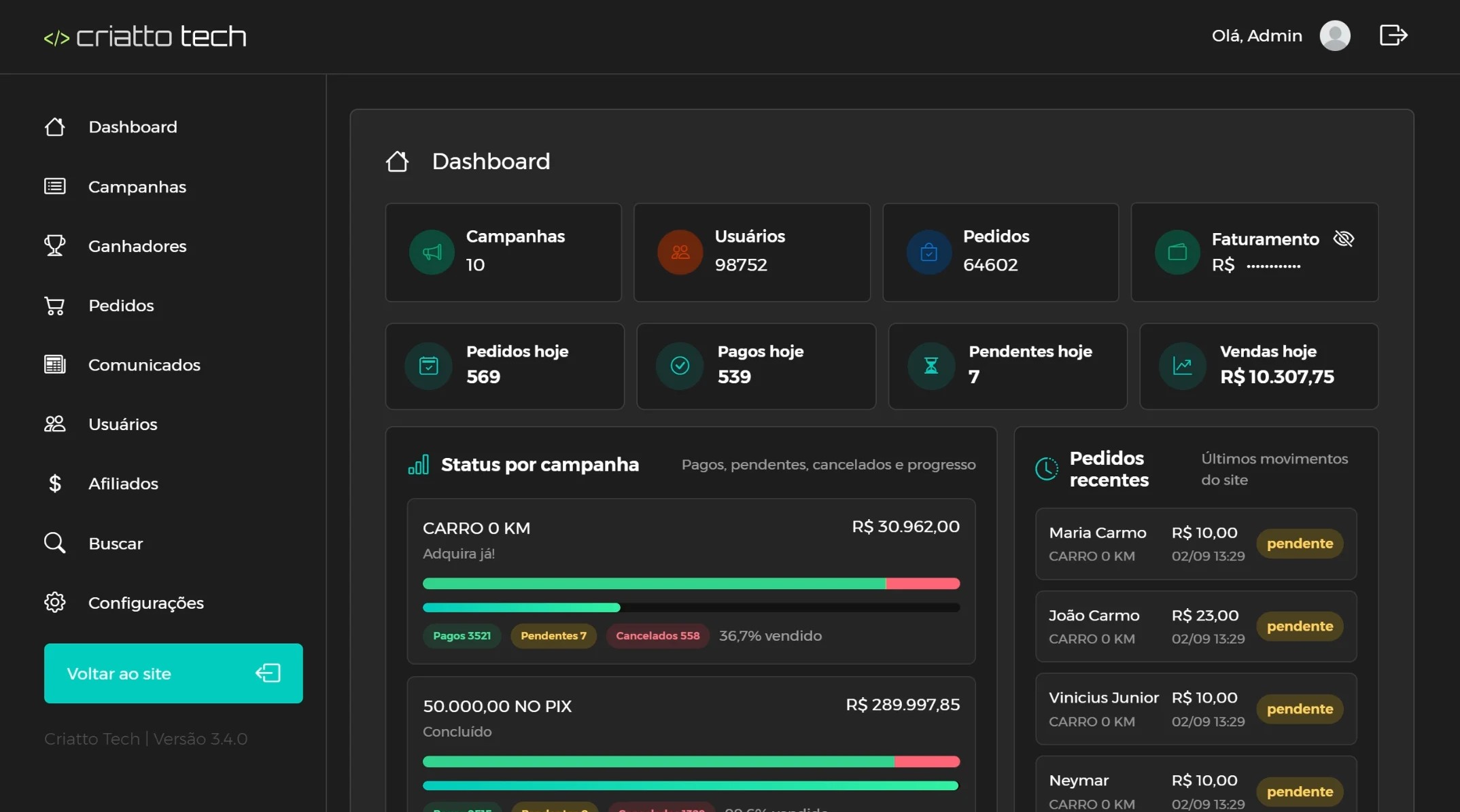Click the Ganhadores trophy icon
Image resolution: width=1460 pixels, height=812 pixels.
tap(55, 246)
